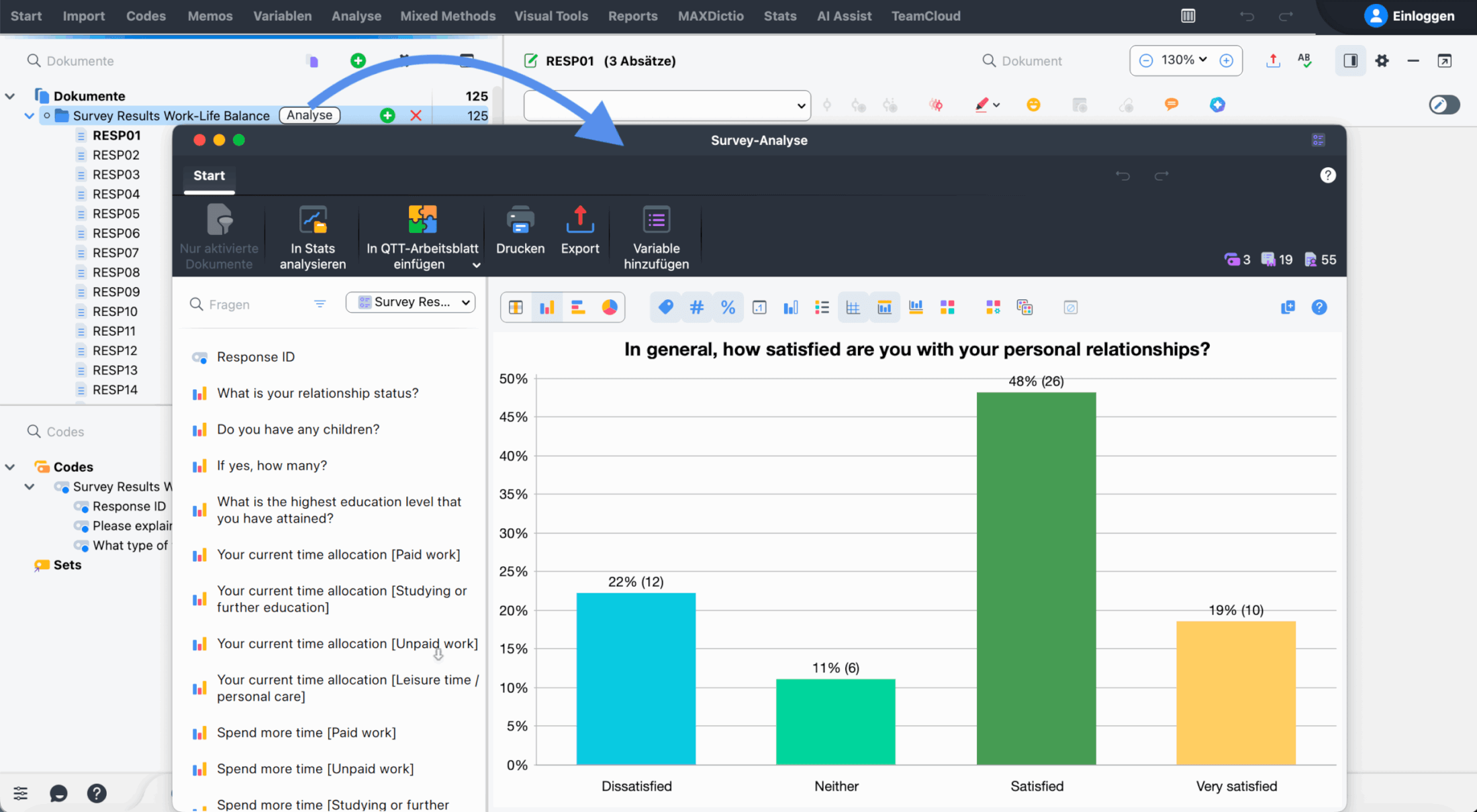
Task: Select the horizontal bar chart view
Action: click(578, 307)
